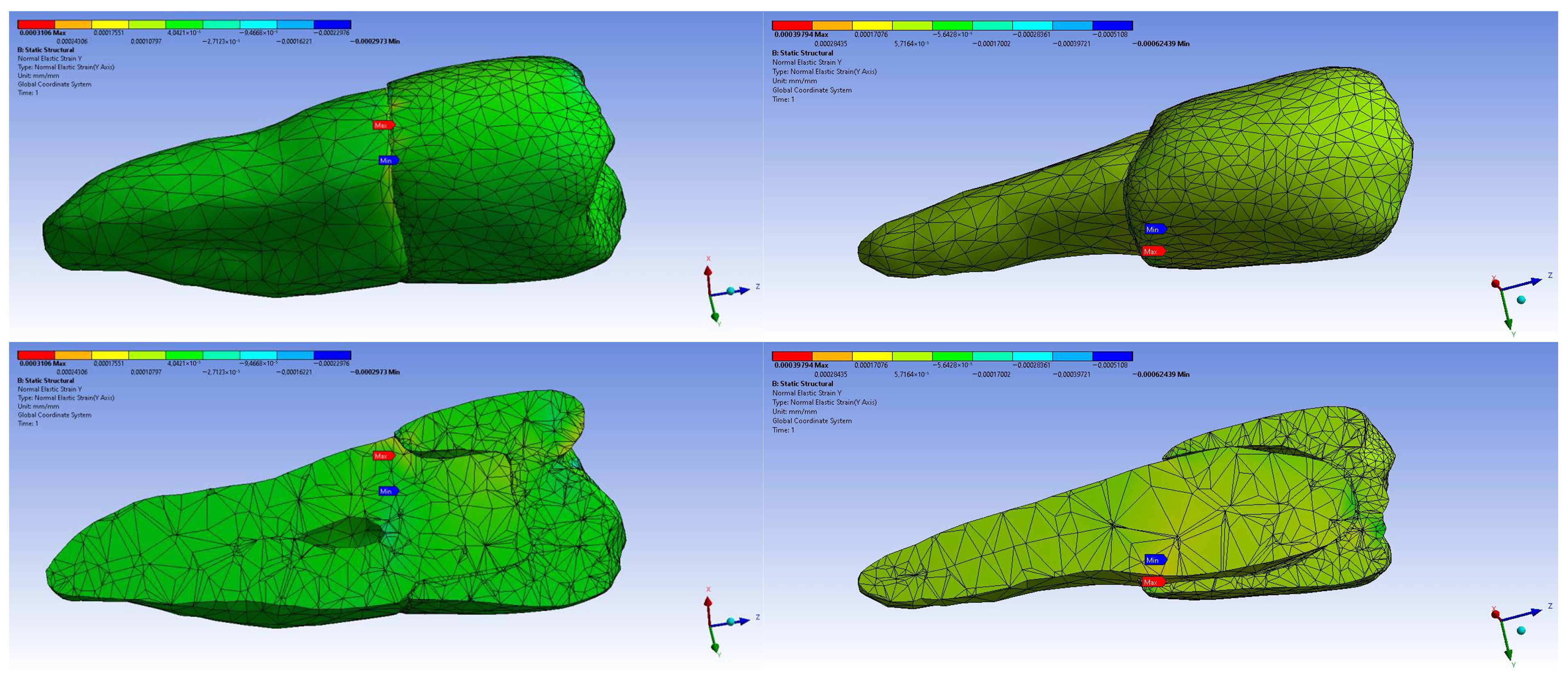Click the blue Z axis arrow of top-left triad
This screenshot has height=684, width=1568.
coord(743,290)
